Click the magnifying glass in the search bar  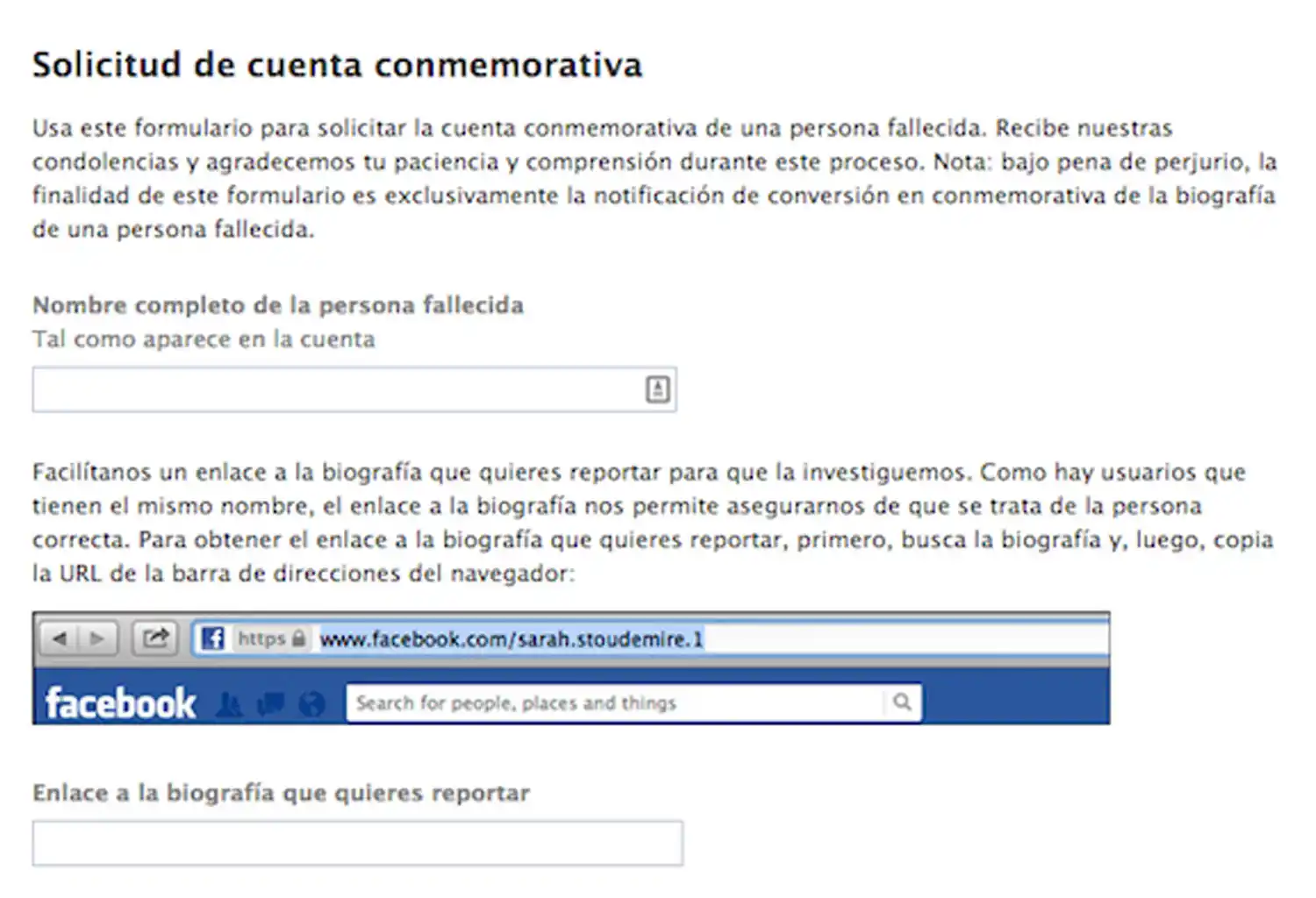[x=903, y=702]
